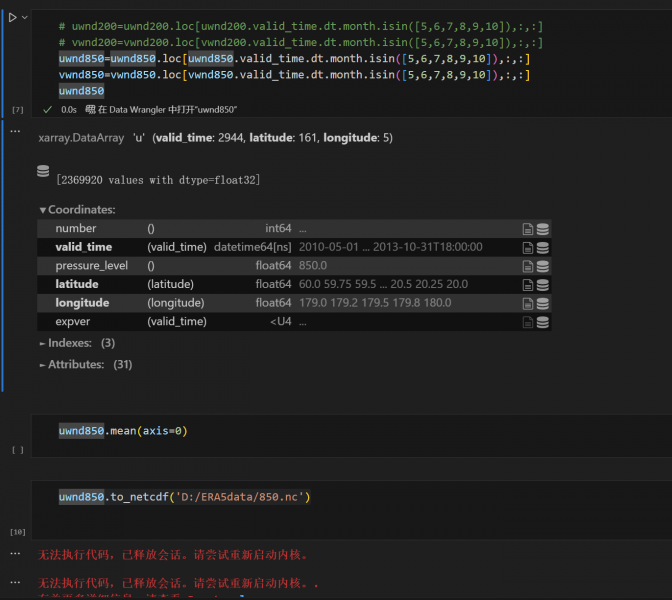Viewport: 672px width, 600px height.
Task: Show attributes for valid_time coordinate
Action: [x=527, y=247]
